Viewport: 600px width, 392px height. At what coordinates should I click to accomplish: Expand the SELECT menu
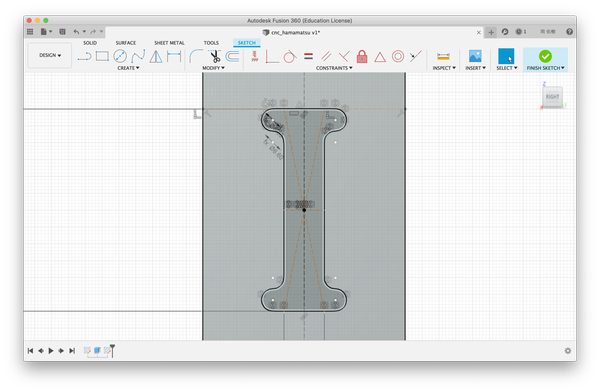(507, 68)
